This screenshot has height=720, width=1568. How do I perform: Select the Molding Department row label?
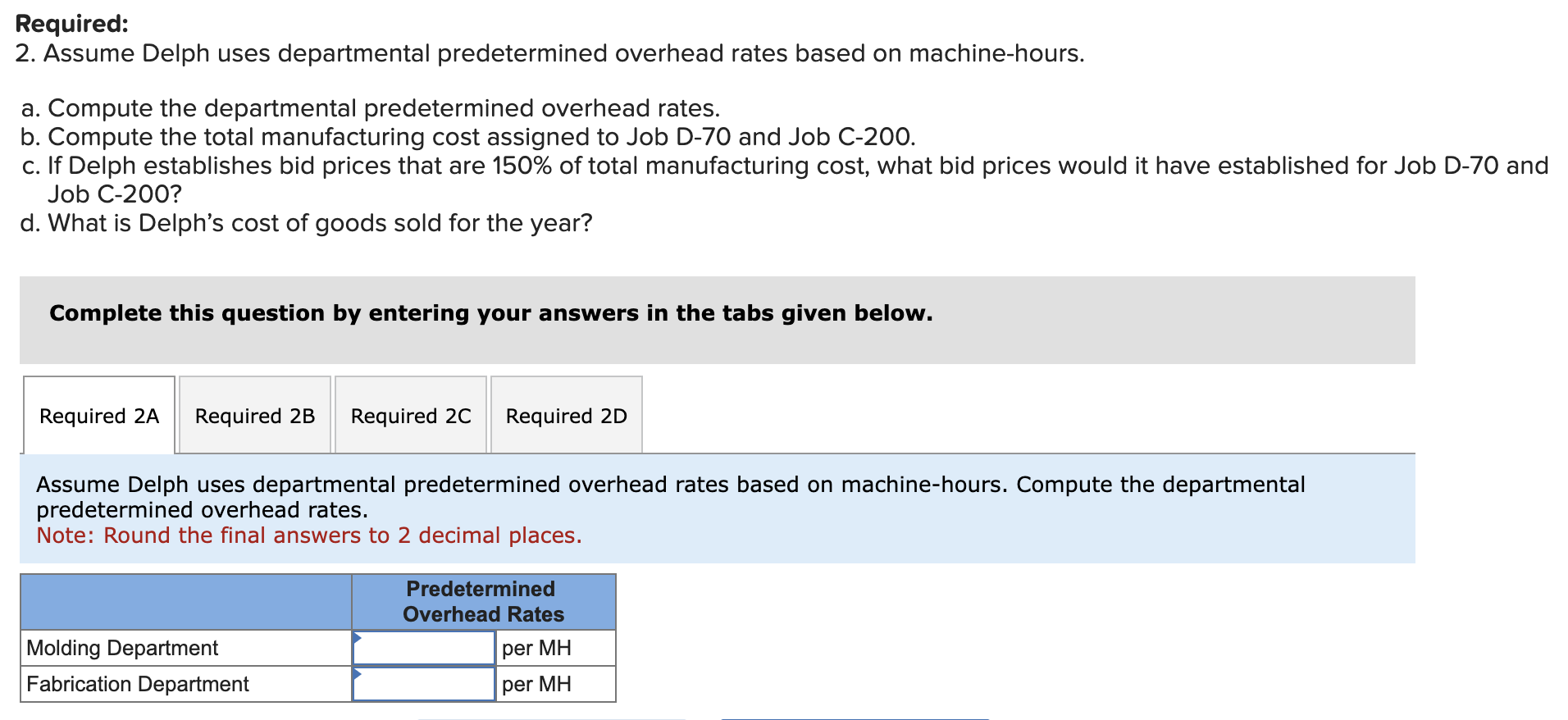point(121,647)
